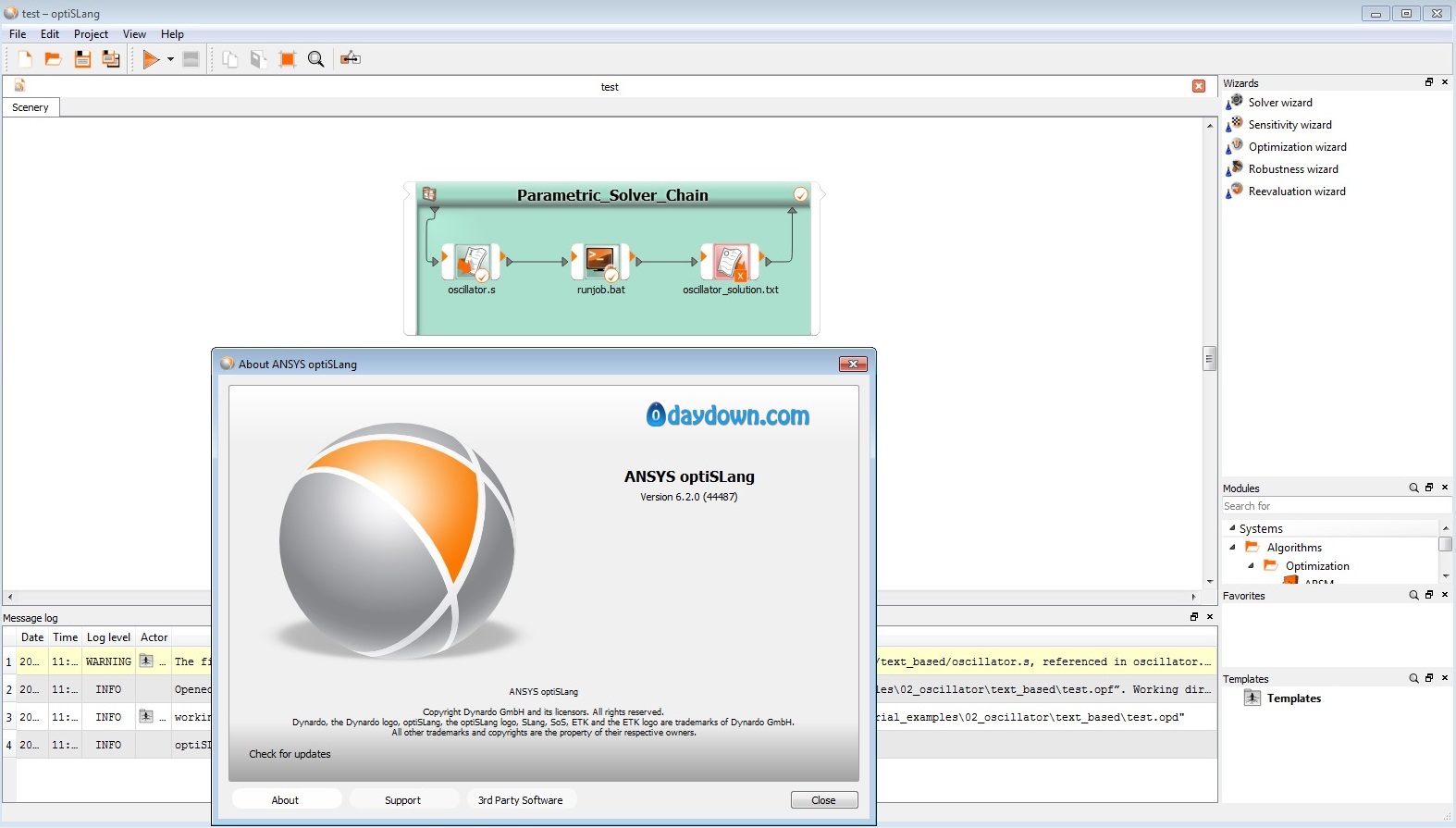
Task: Click the gray Stop toolbar icon
Action: pyautogui.click(x=191, y=59)
